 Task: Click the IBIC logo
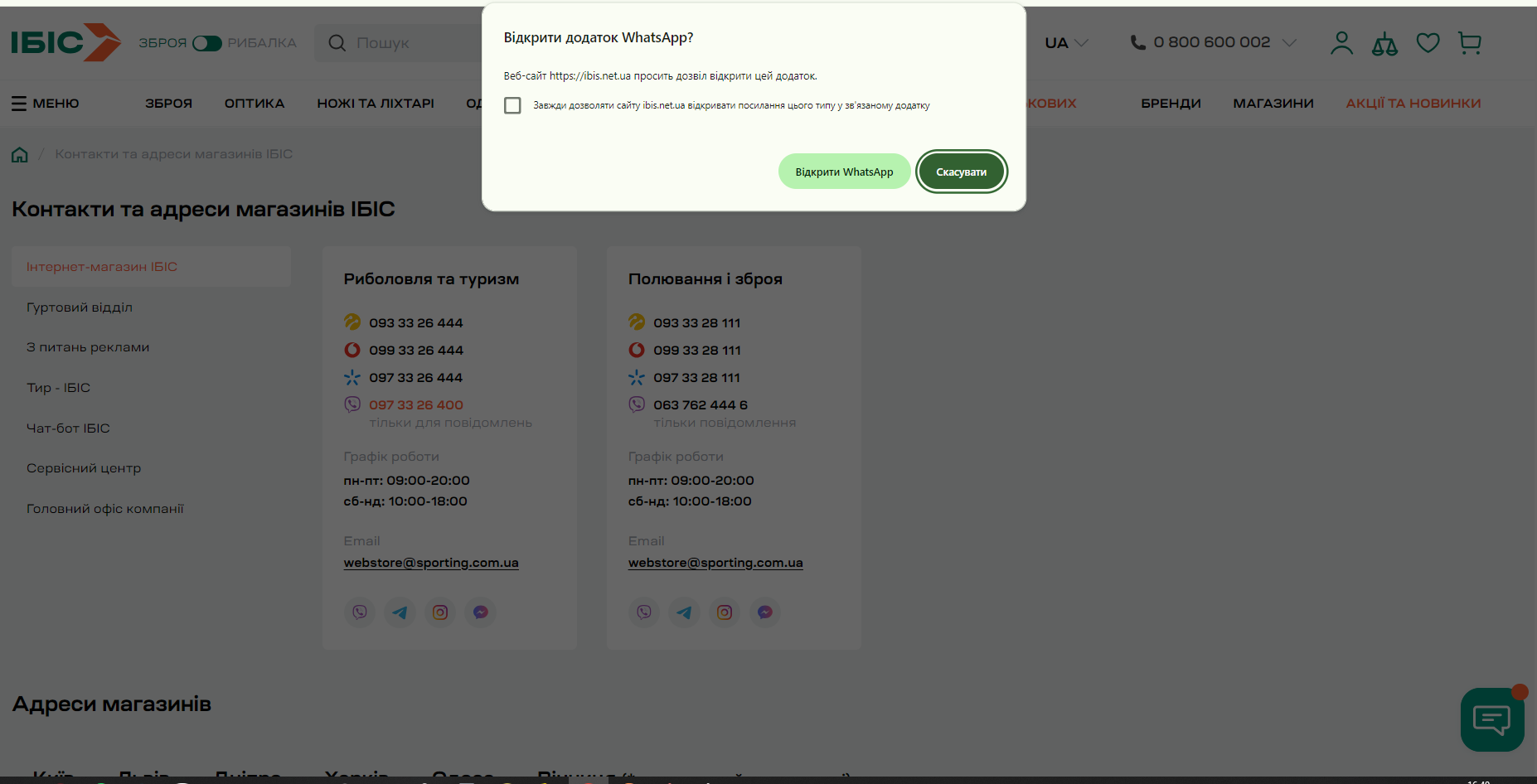click(66, 42)
